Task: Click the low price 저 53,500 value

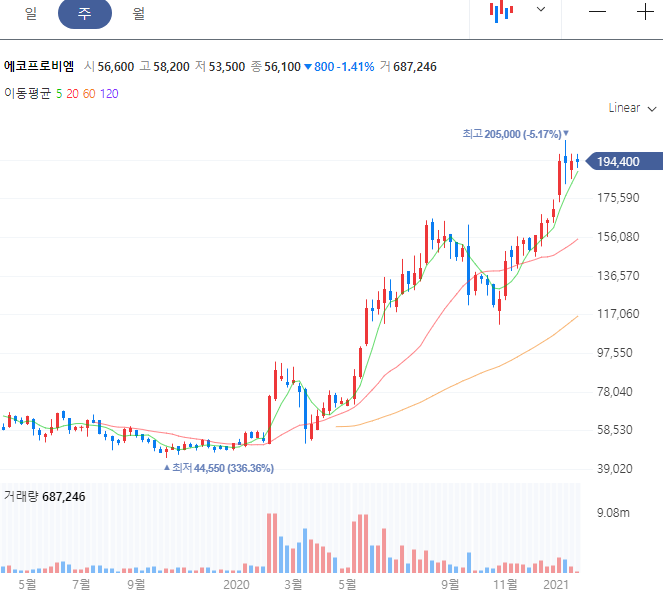Action: pos(220,66)
